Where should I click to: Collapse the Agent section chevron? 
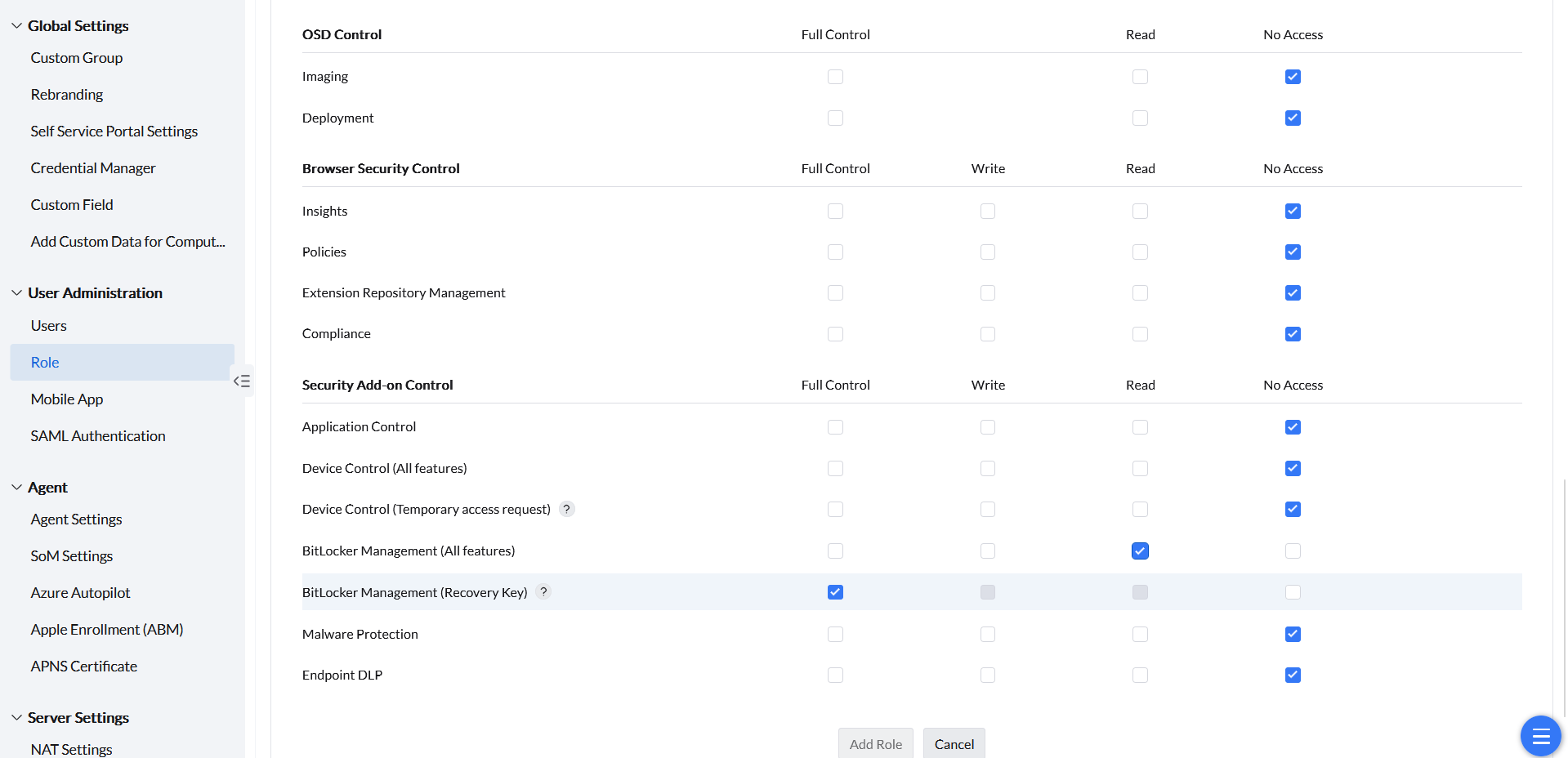tap(16, 488)
